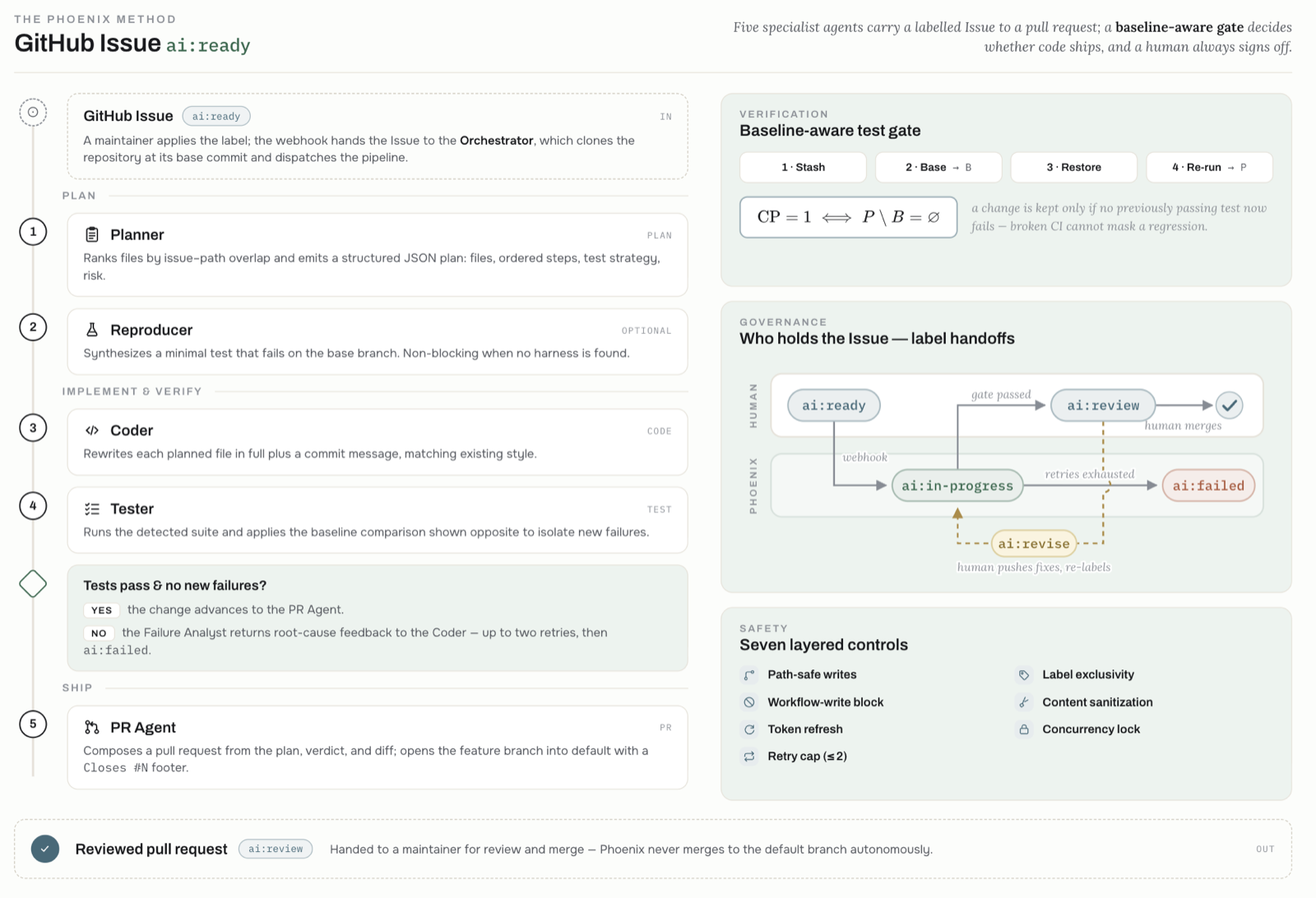Click the ai:in-progress diagram node
The height and width of the screenshot is (898, 1316).
tap(957, 485)
